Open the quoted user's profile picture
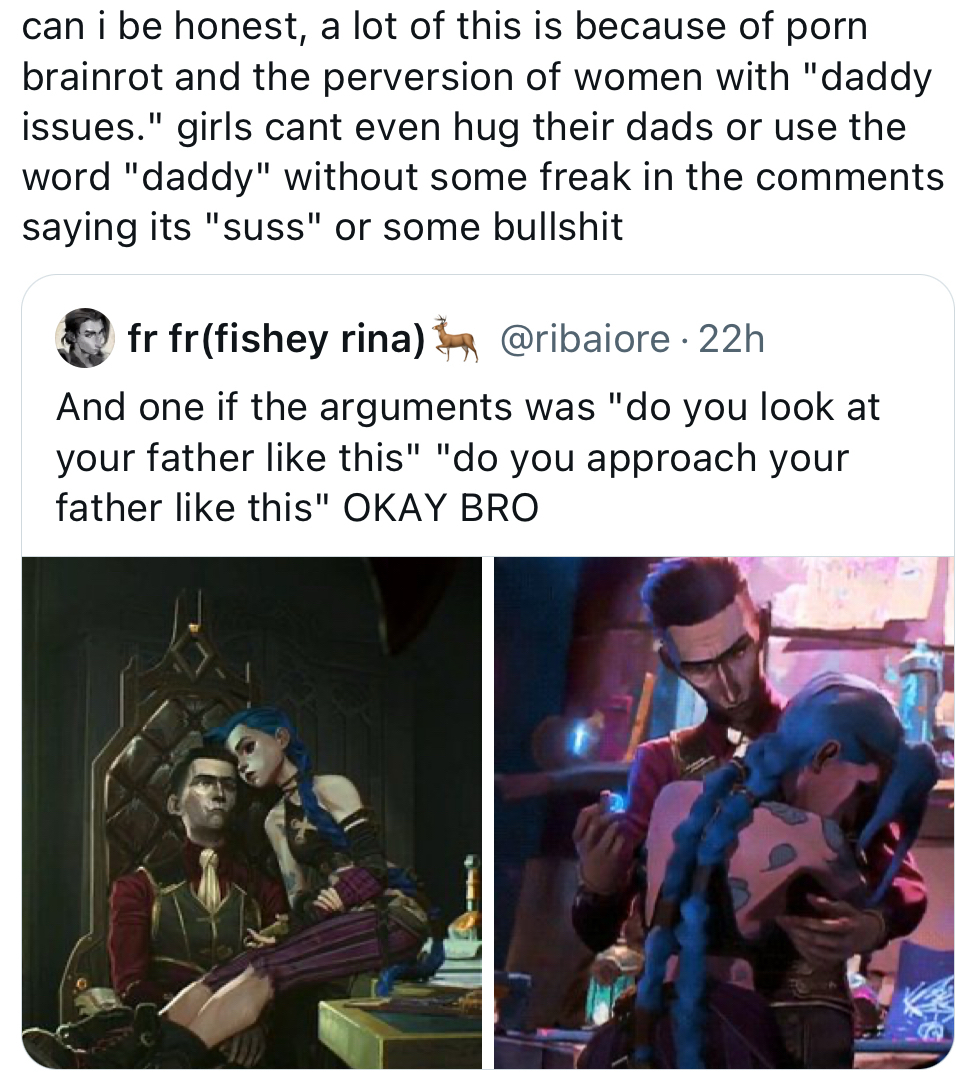Image resolution: width=956 pixels, height=1092 pixels. (85, 338)
